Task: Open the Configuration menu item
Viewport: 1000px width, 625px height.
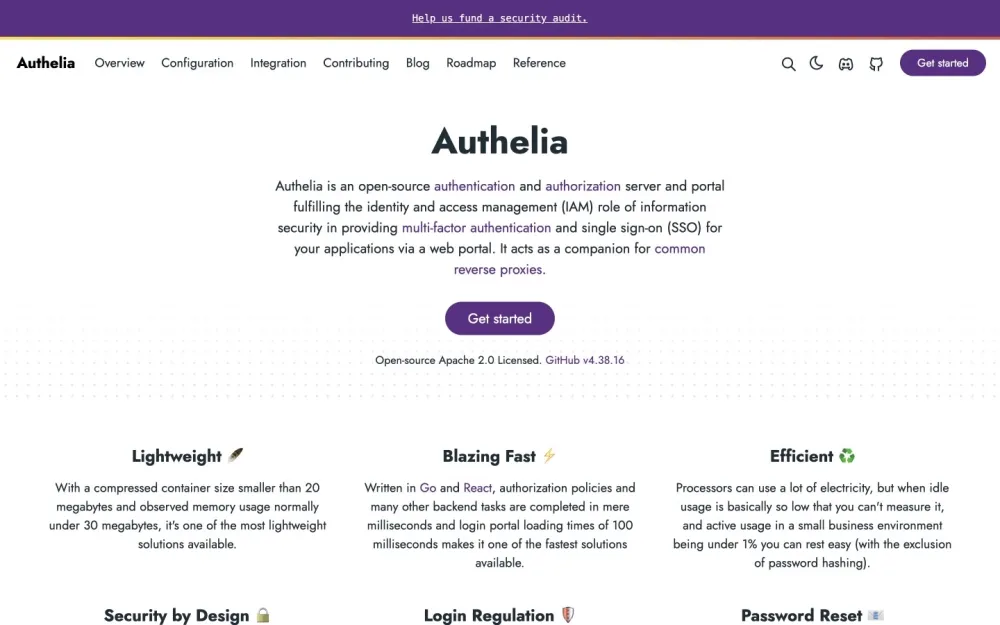Action: (x=197, y=63)
